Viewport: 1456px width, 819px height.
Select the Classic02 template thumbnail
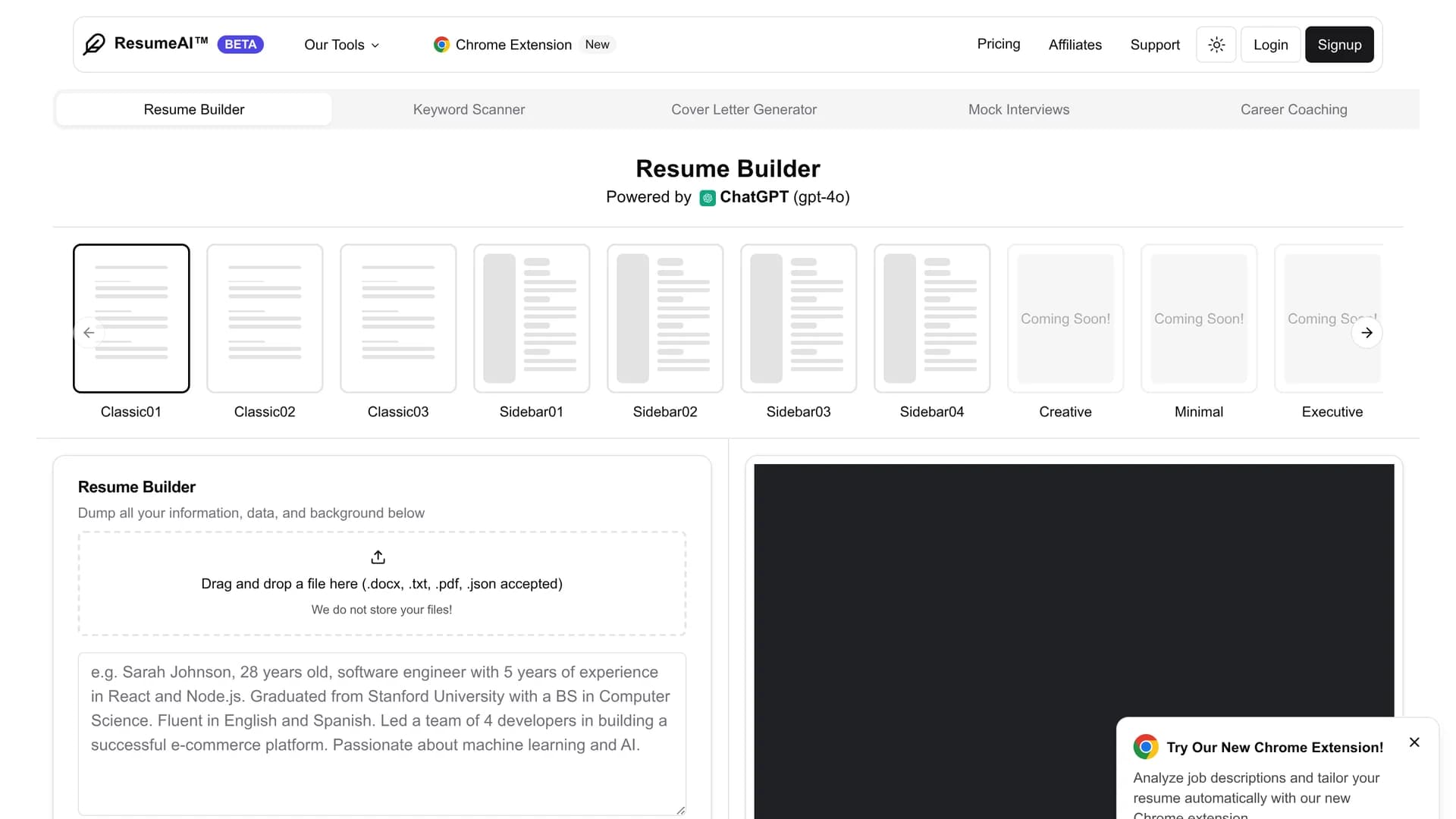click(x=265, y=318)
